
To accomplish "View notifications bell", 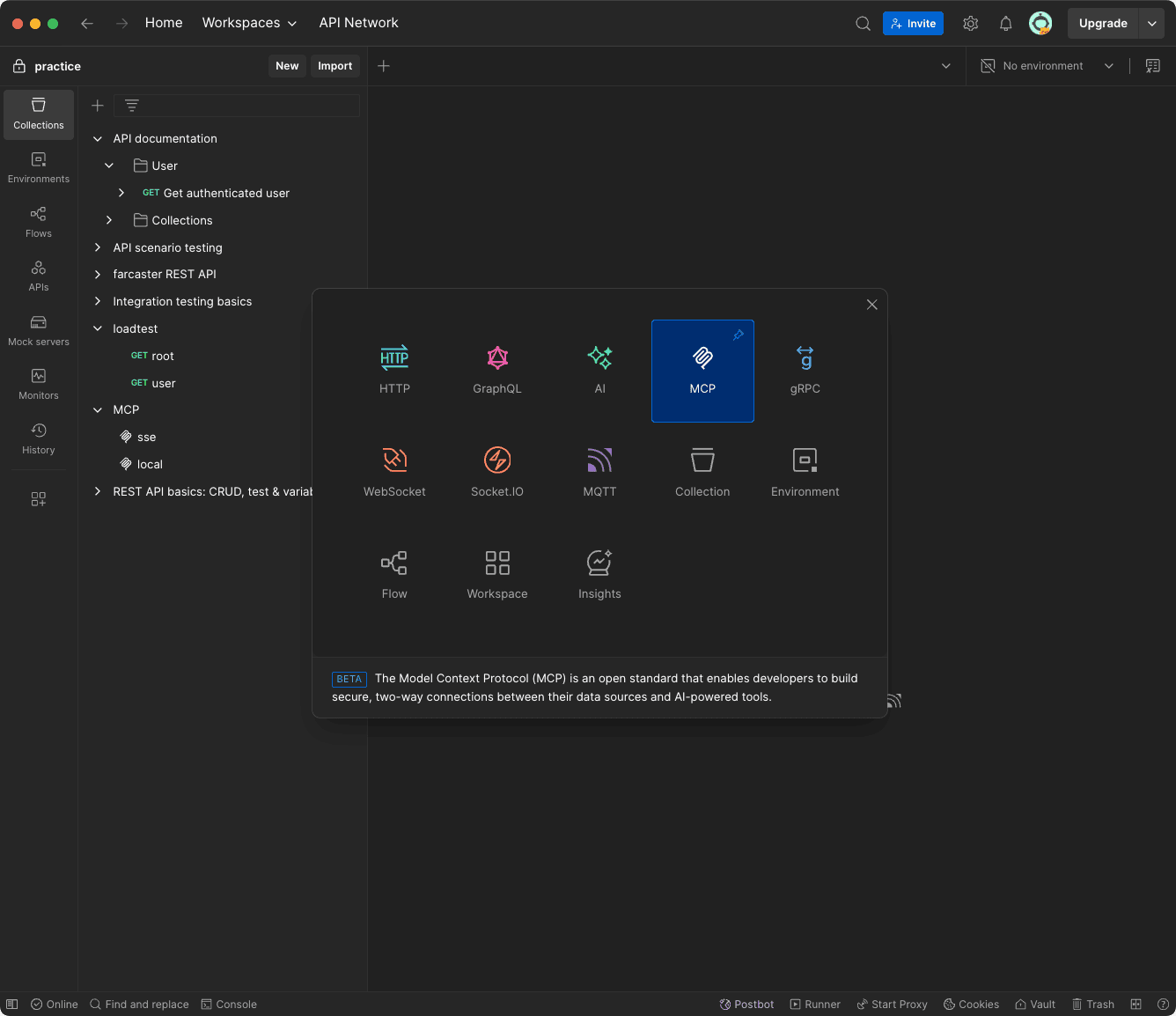I will (1006, 24).
